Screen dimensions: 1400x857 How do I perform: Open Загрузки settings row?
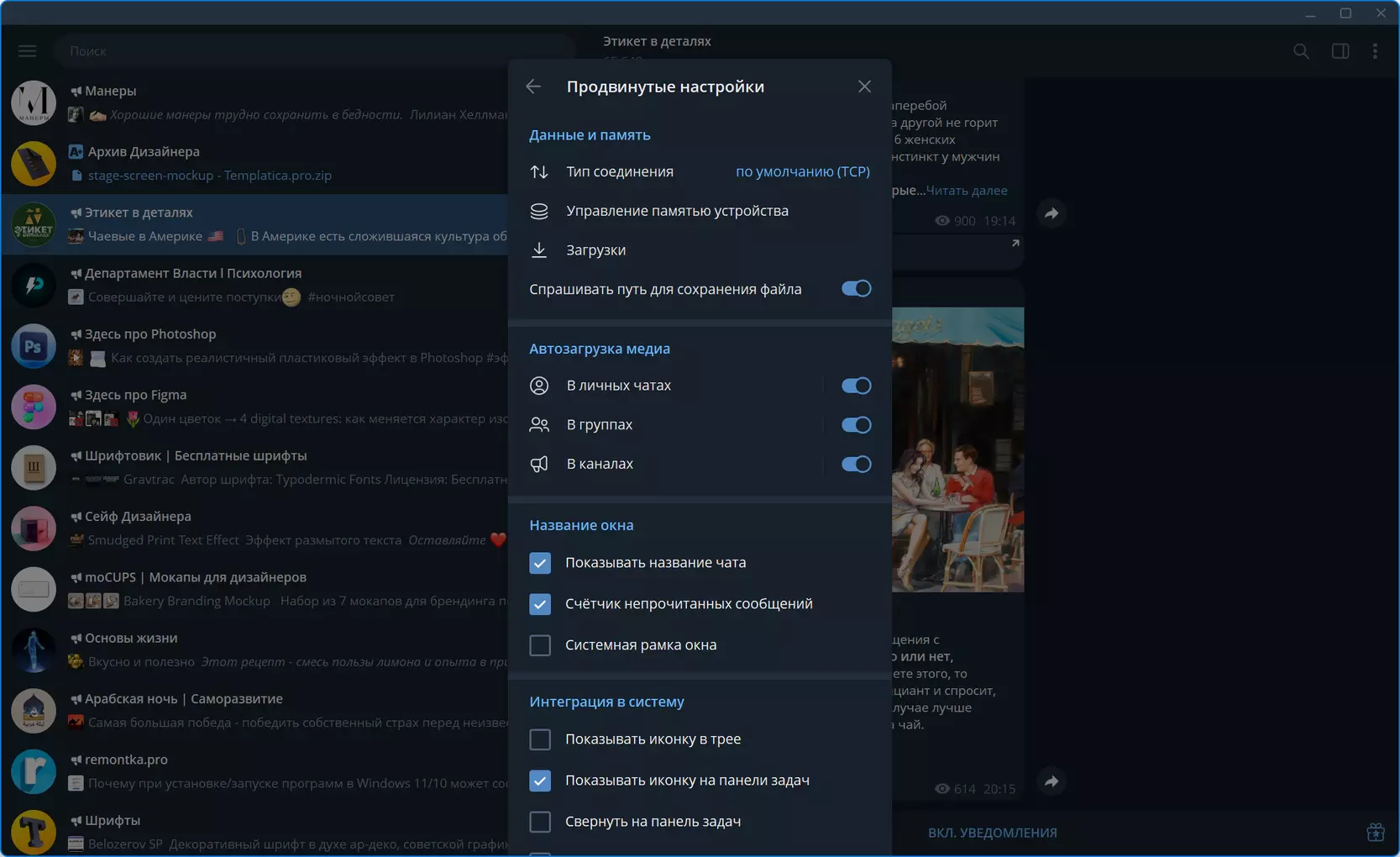(700, 250)
